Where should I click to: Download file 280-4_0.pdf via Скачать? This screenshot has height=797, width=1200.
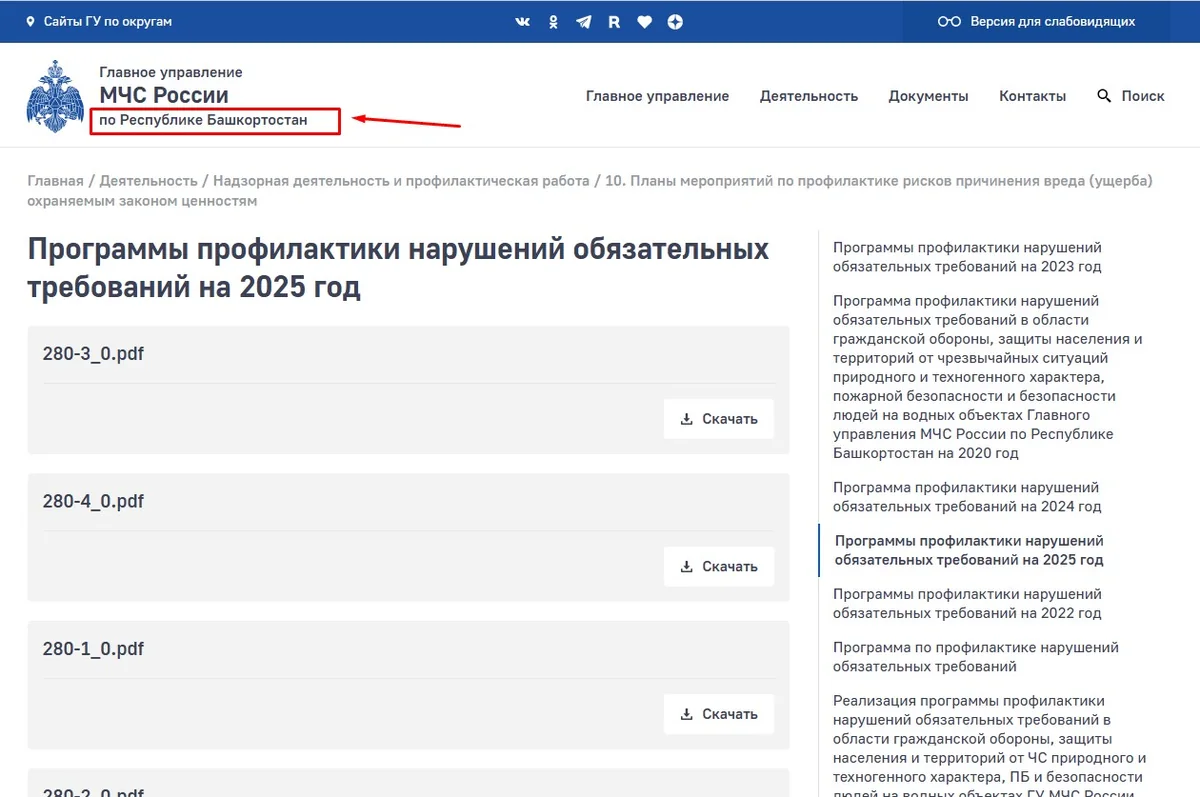[x=719, y=566]
